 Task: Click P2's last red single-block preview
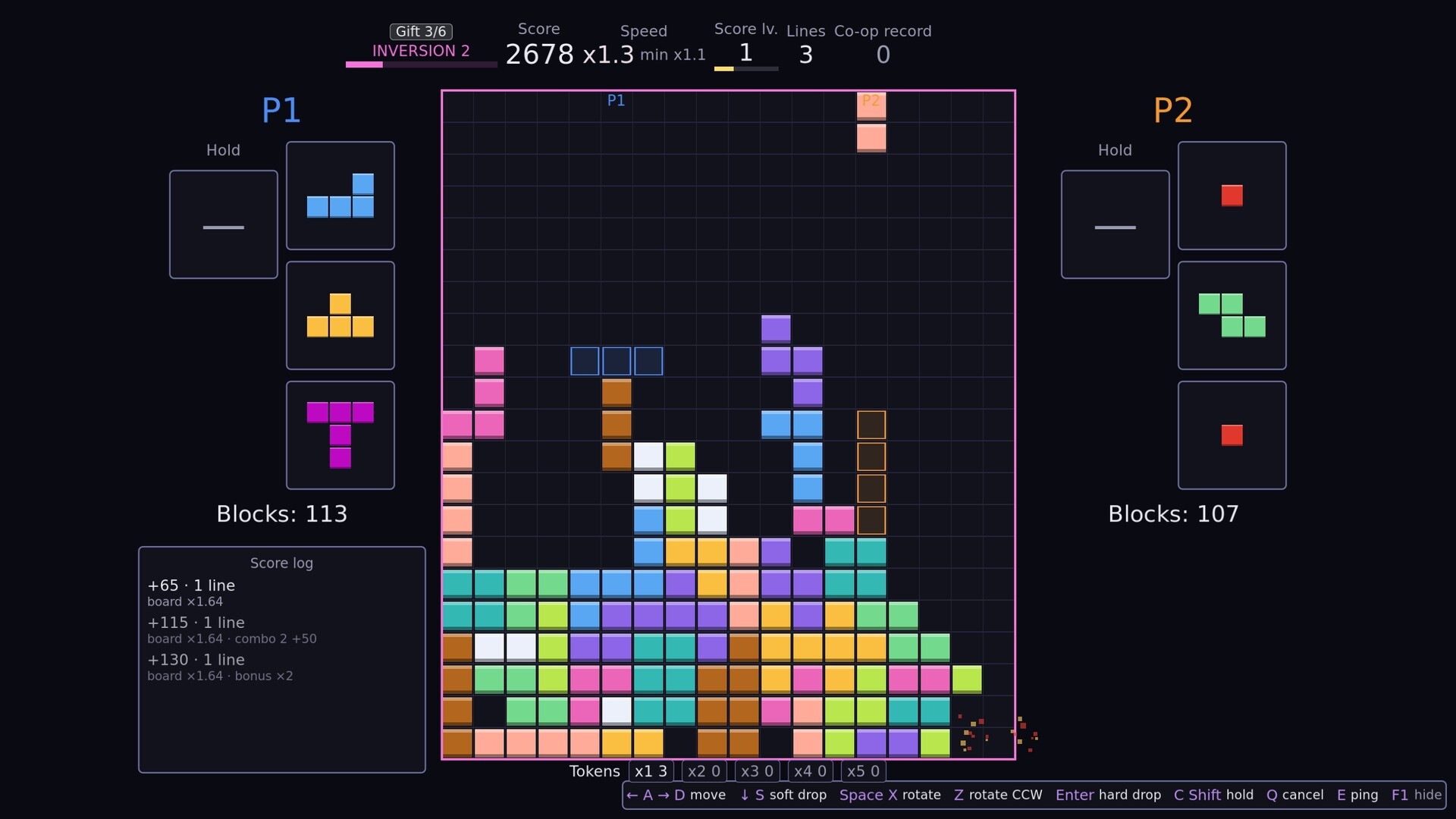point(1232,435)
